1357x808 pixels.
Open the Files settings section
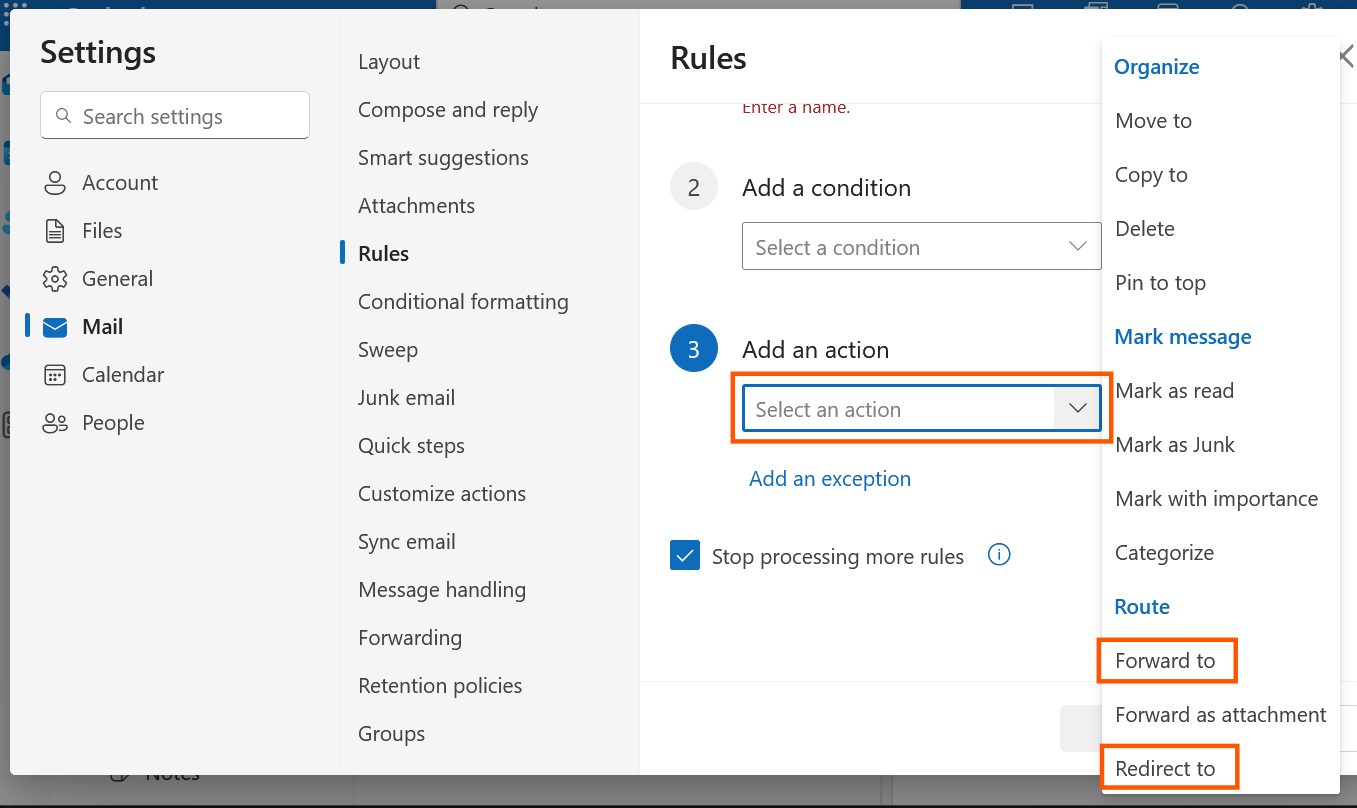point(102,231)
